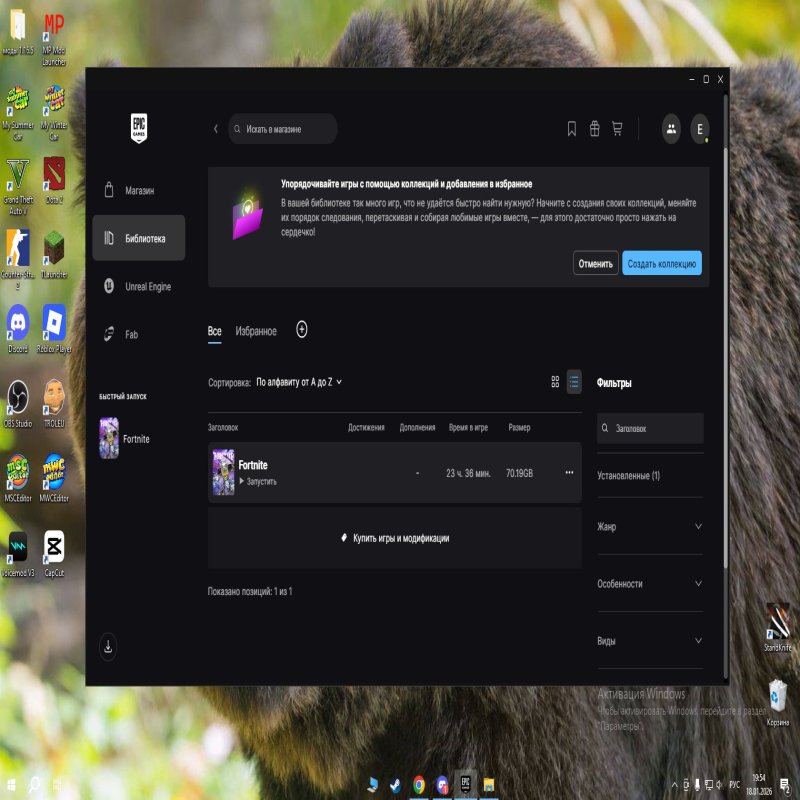
Task: Open the sort order dropdown
Action: coord(299,382)
